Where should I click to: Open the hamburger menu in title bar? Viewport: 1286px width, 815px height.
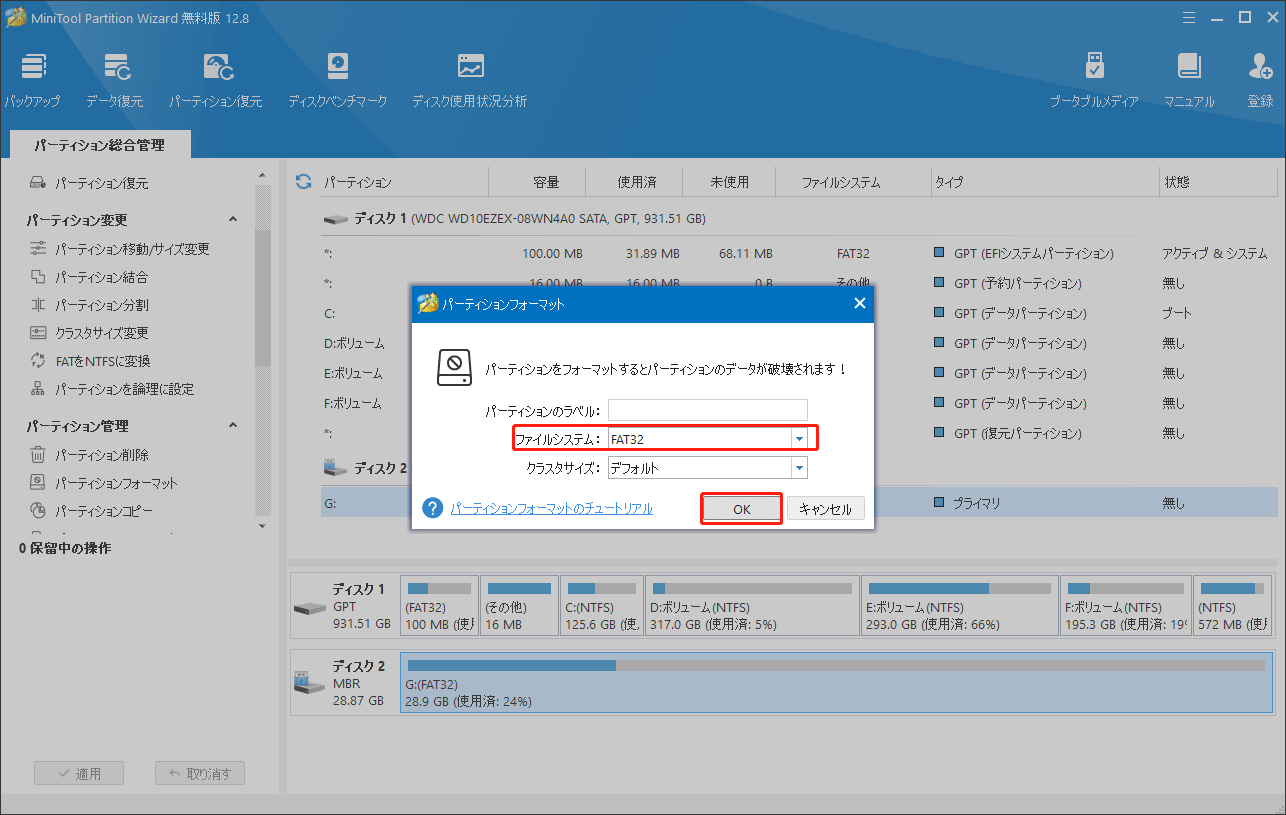1189,17
